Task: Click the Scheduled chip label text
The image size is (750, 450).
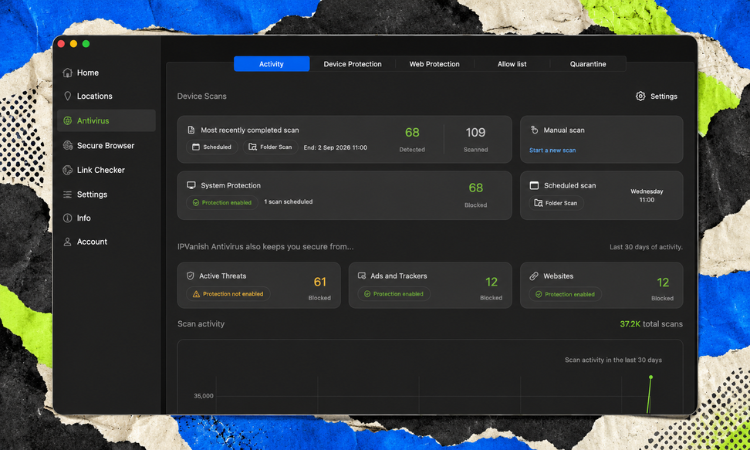Action: click(217, 147)
